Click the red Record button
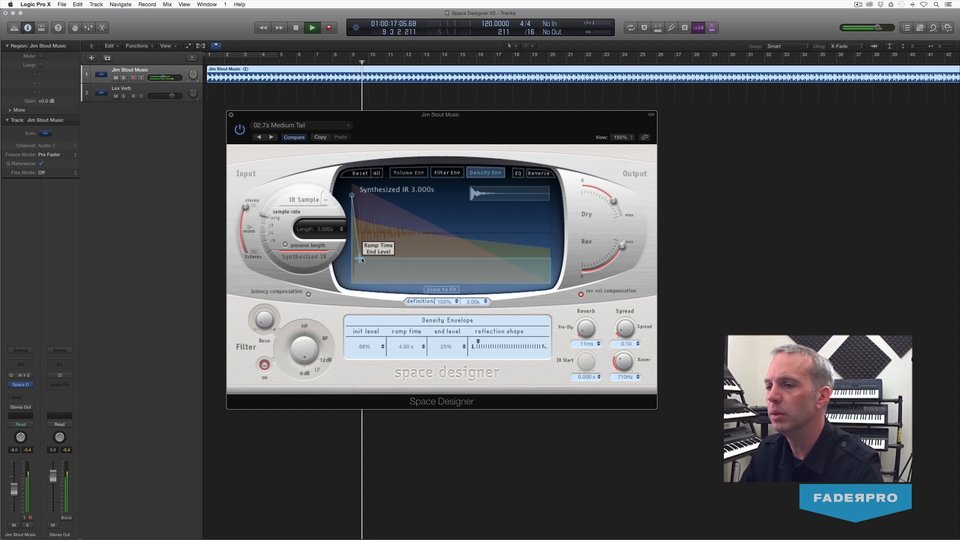Viewport: 960px width, 540px height. [x=329, y=28]
